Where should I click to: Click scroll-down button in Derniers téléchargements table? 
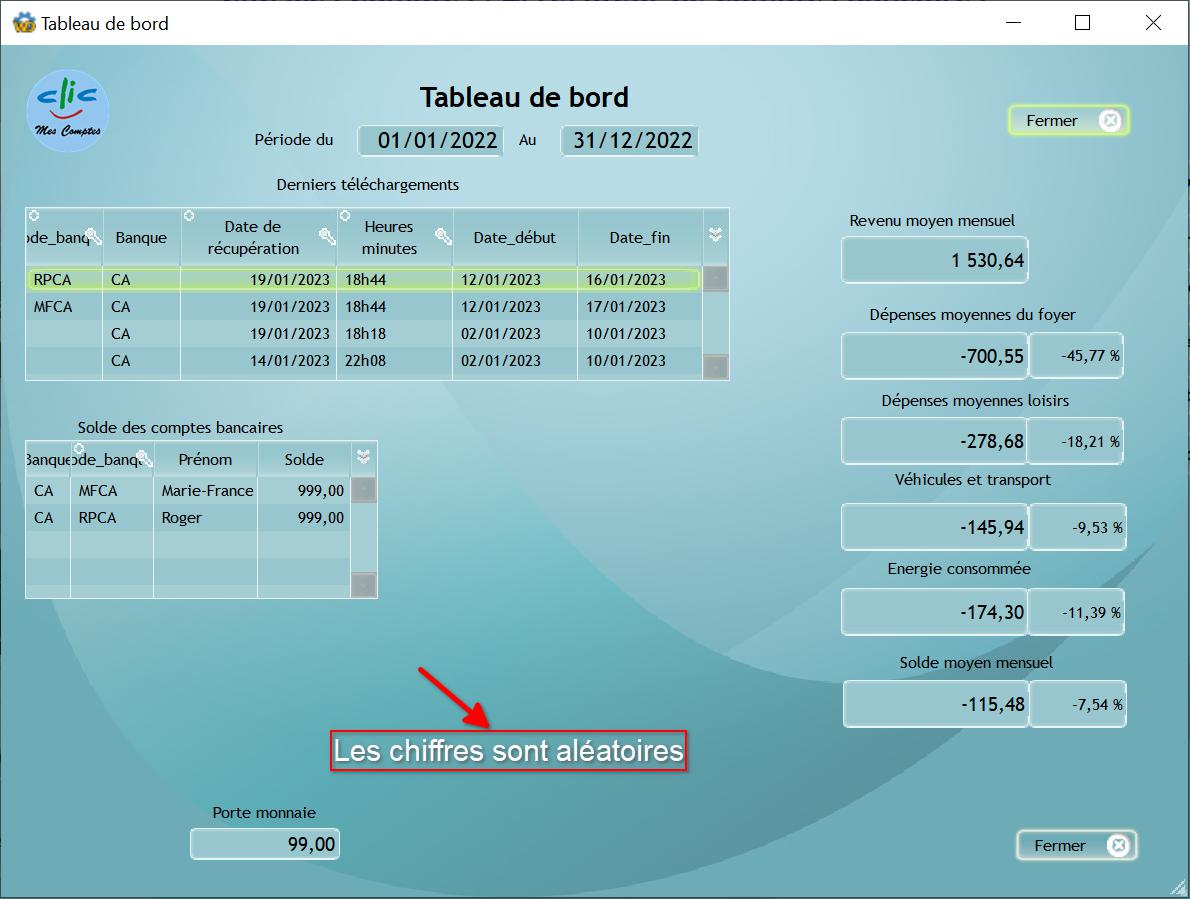pos(716,366)
